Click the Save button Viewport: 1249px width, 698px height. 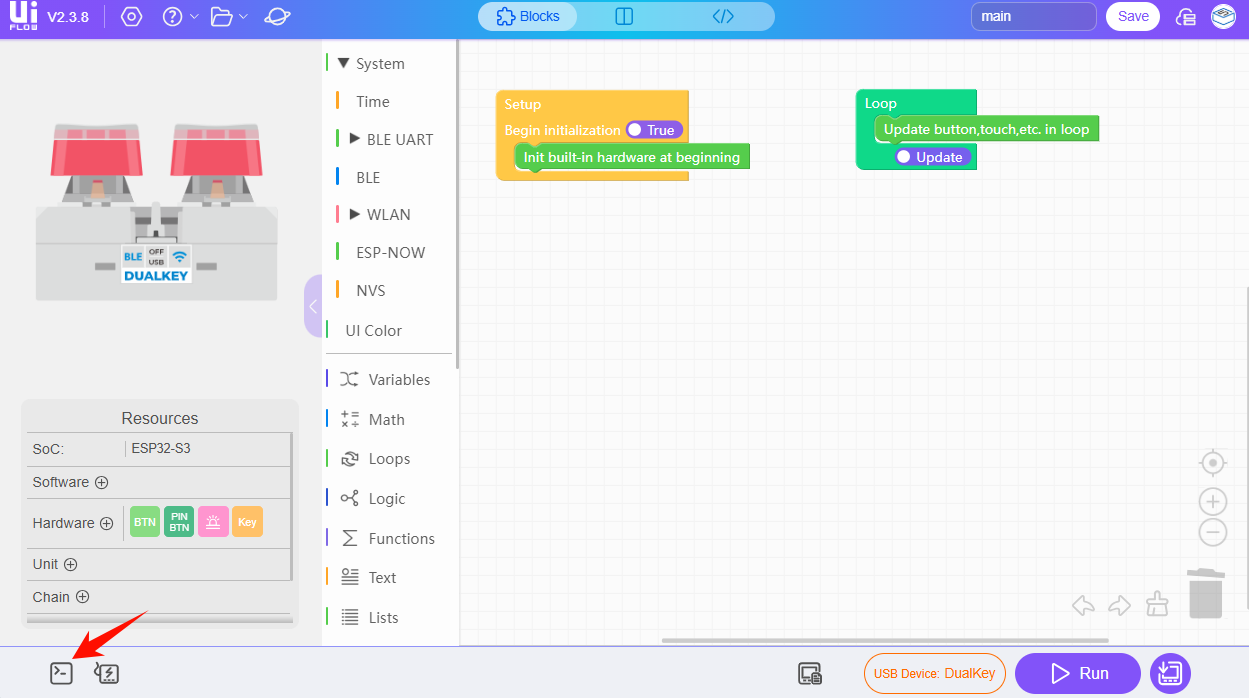point(1132,17)
